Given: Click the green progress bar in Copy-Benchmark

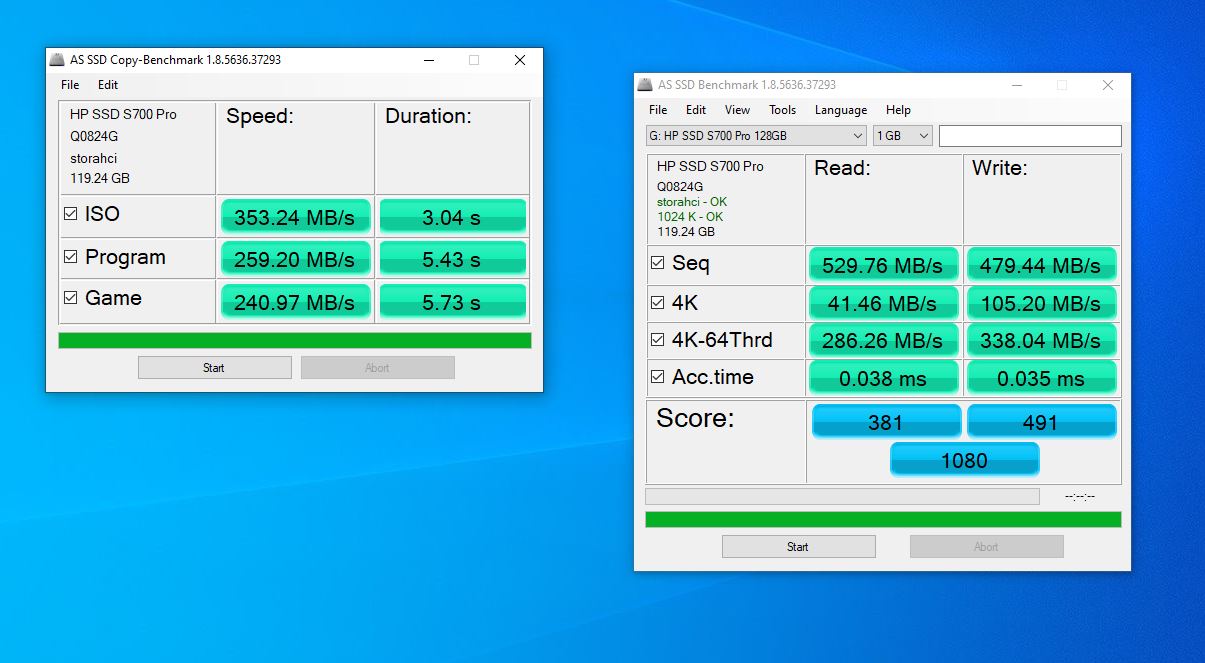Looking at the screenshot, I should [x=294, y=341].
